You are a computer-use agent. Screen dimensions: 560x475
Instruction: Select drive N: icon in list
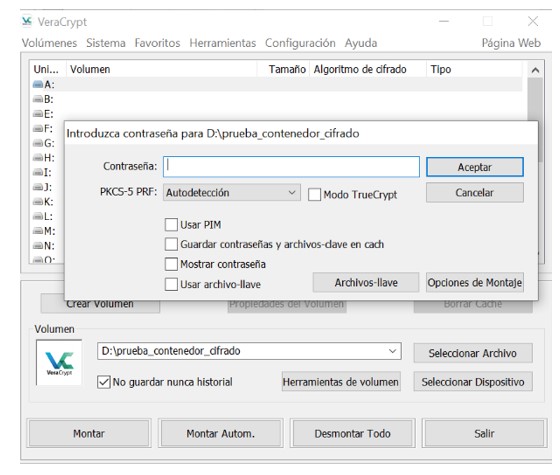38,246
